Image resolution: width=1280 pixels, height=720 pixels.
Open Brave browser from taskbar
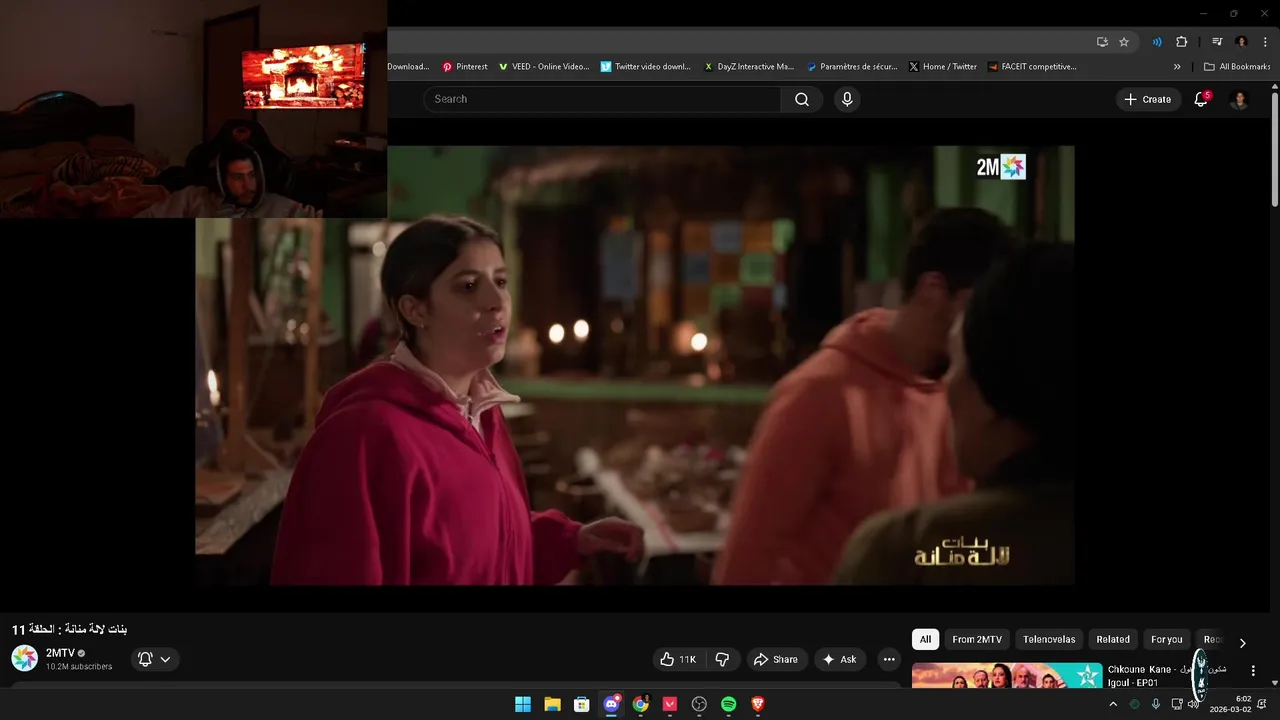[757, 704]
